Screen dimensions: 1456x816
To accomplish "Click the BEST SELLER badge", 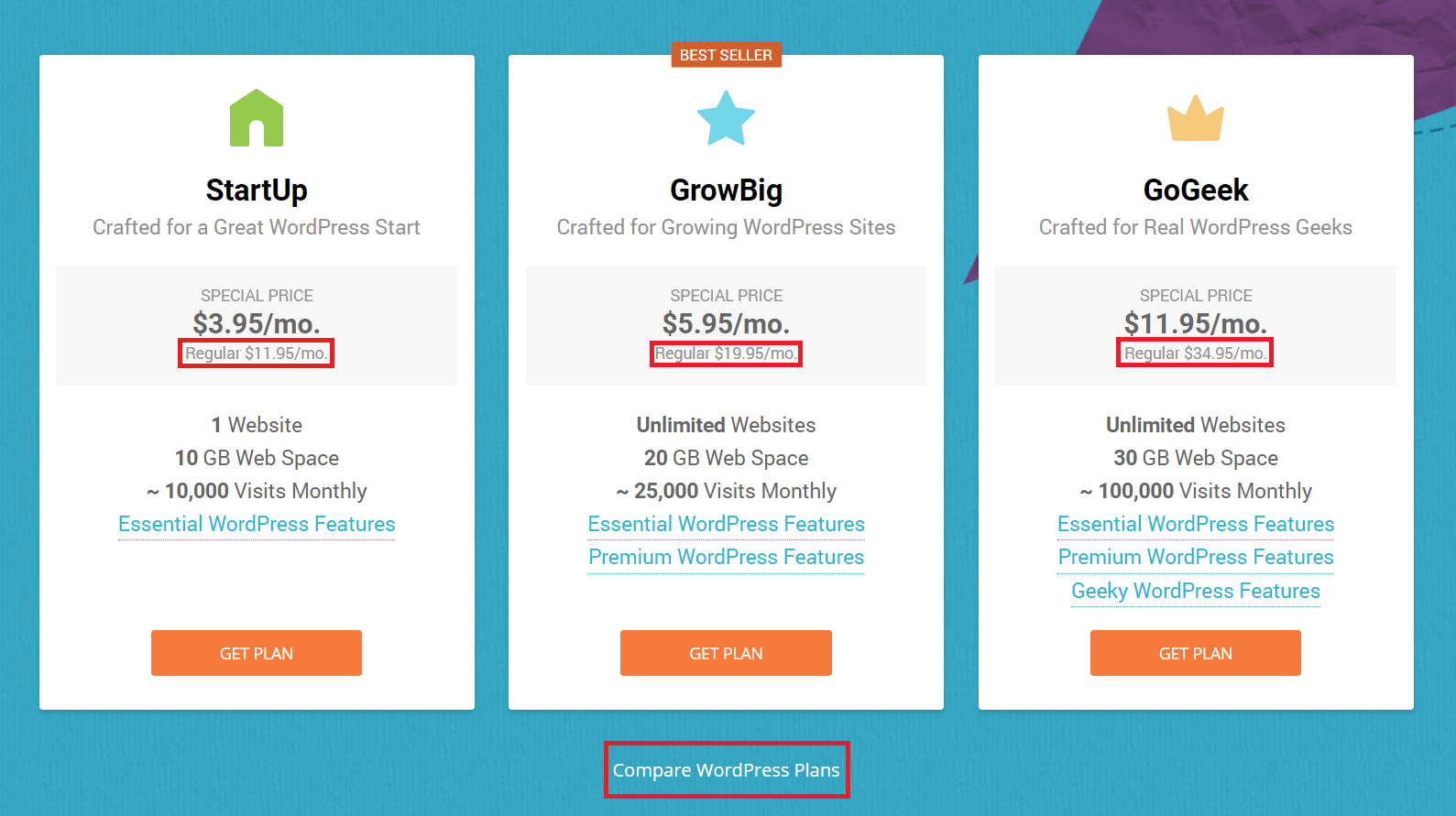I will pyautogui.click(x=726, y=55).
